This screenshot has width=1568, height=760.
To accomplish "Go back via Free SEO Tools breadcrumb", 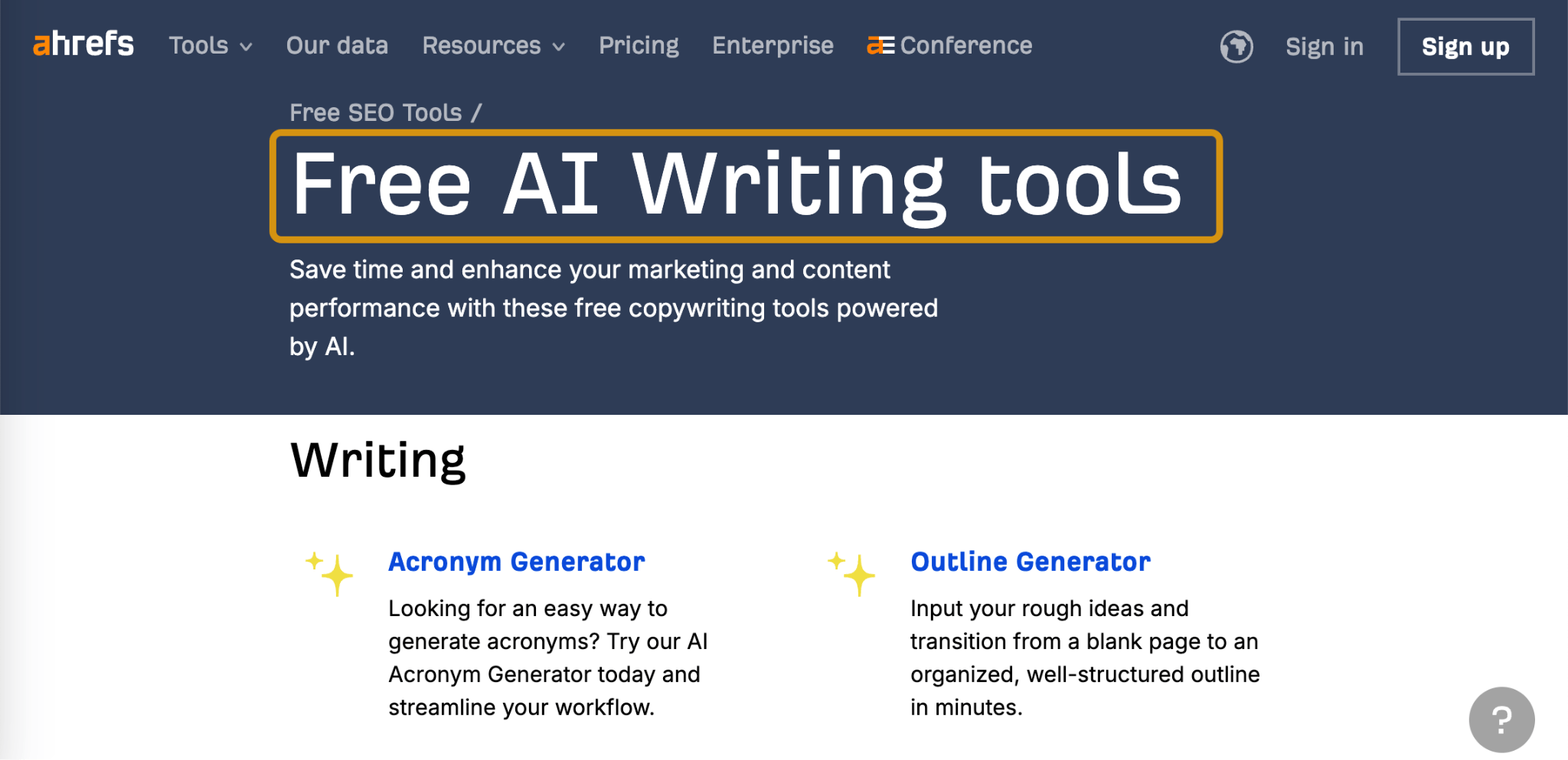I will coord(375,113).
